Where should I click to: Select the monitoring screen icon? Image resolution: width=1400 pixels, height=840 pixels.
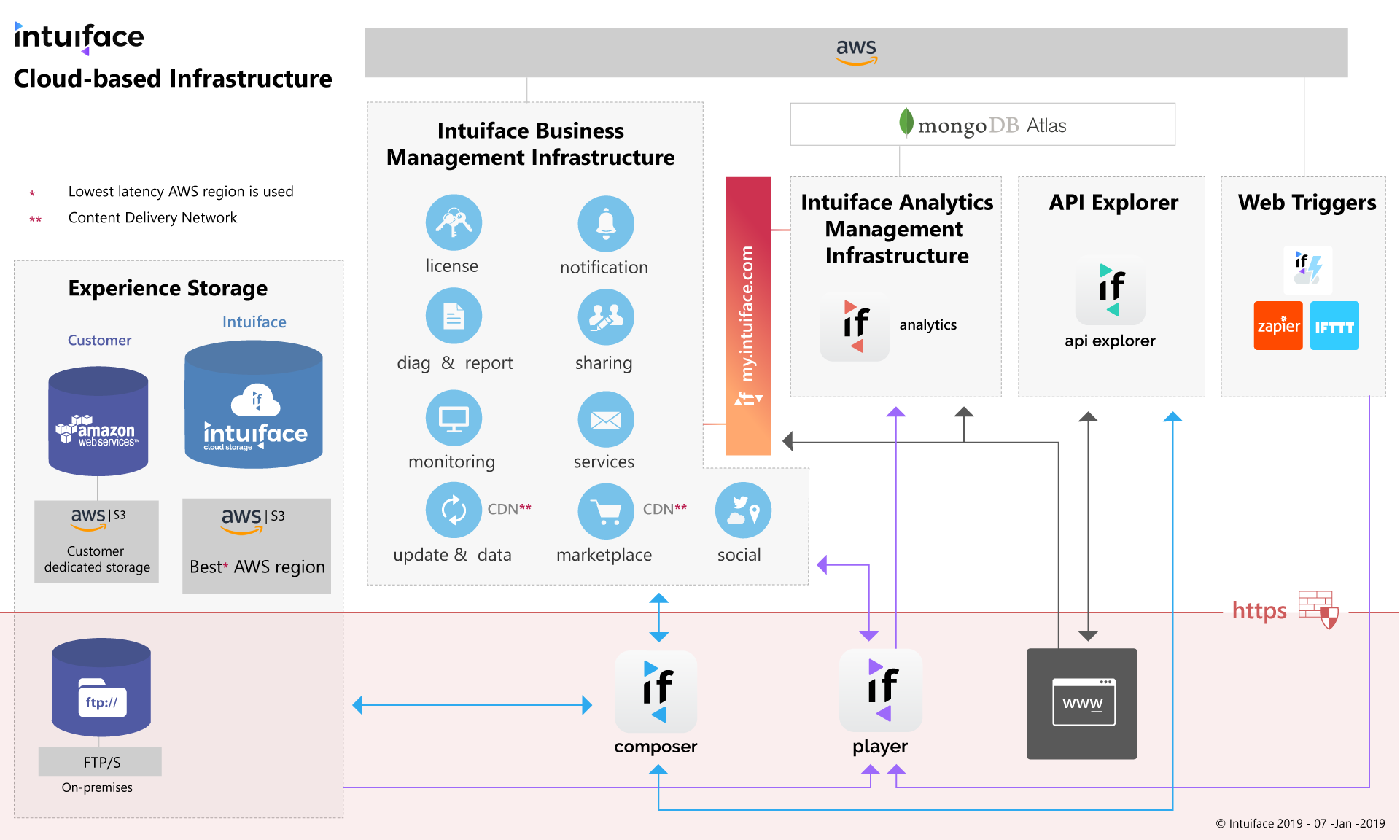(x=454, y=418)
